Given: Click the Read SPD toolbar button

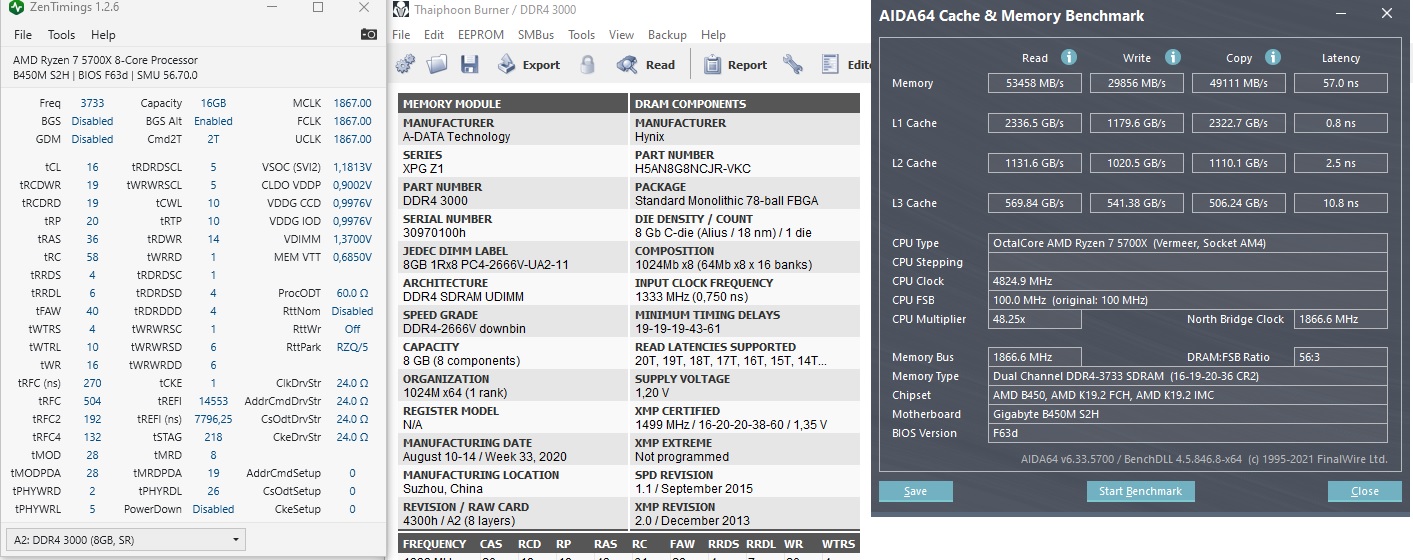Looking at the screenshot, I should coord(646,65).
